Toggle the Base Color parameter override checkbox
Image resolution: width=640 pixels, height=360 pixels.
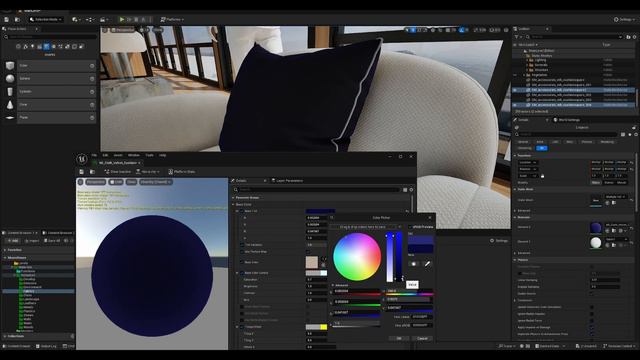click(241, 211)
